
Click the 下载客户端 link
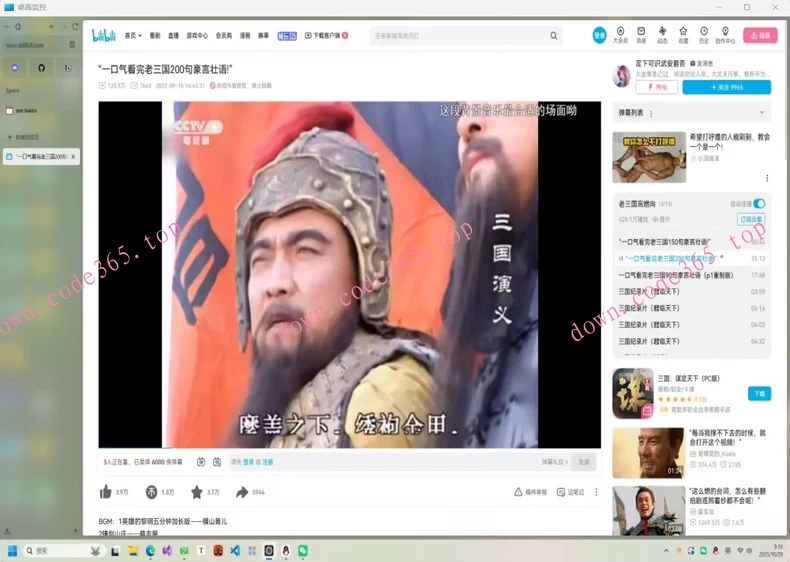pyautogui.click(x=326, y=35)
